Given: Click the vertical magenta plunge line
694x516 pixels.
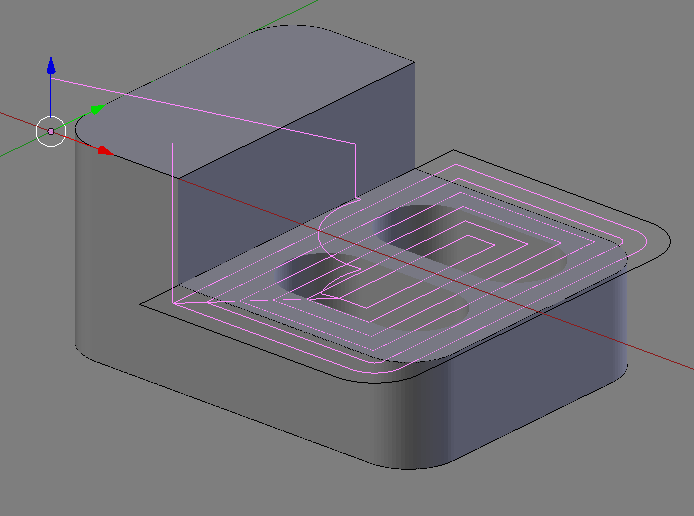Looking at the screenshot, I should [173, 220].
